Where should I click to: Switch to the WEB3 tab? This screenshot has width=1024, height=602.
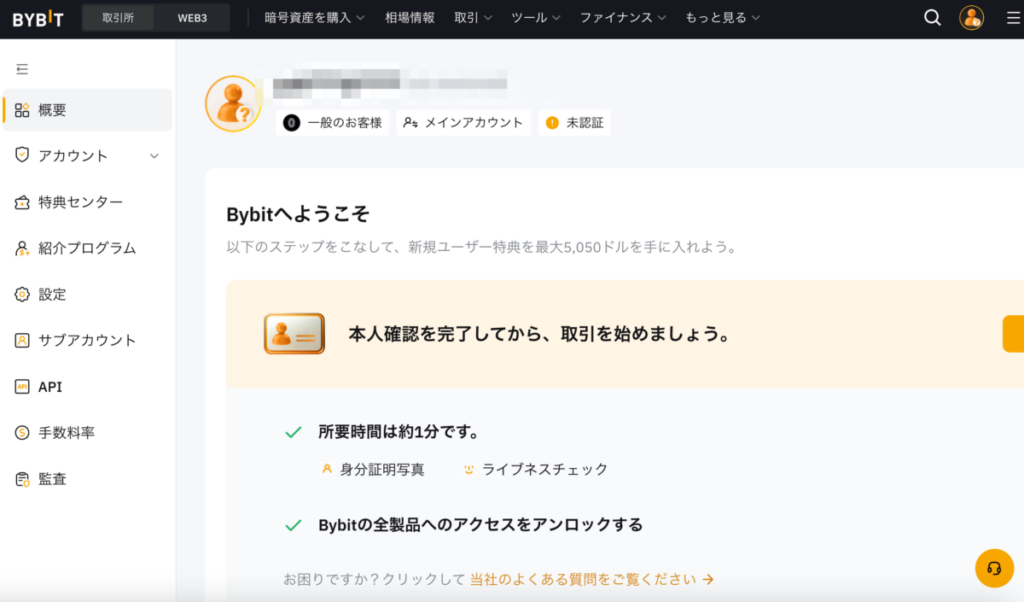tap(192, 18)
